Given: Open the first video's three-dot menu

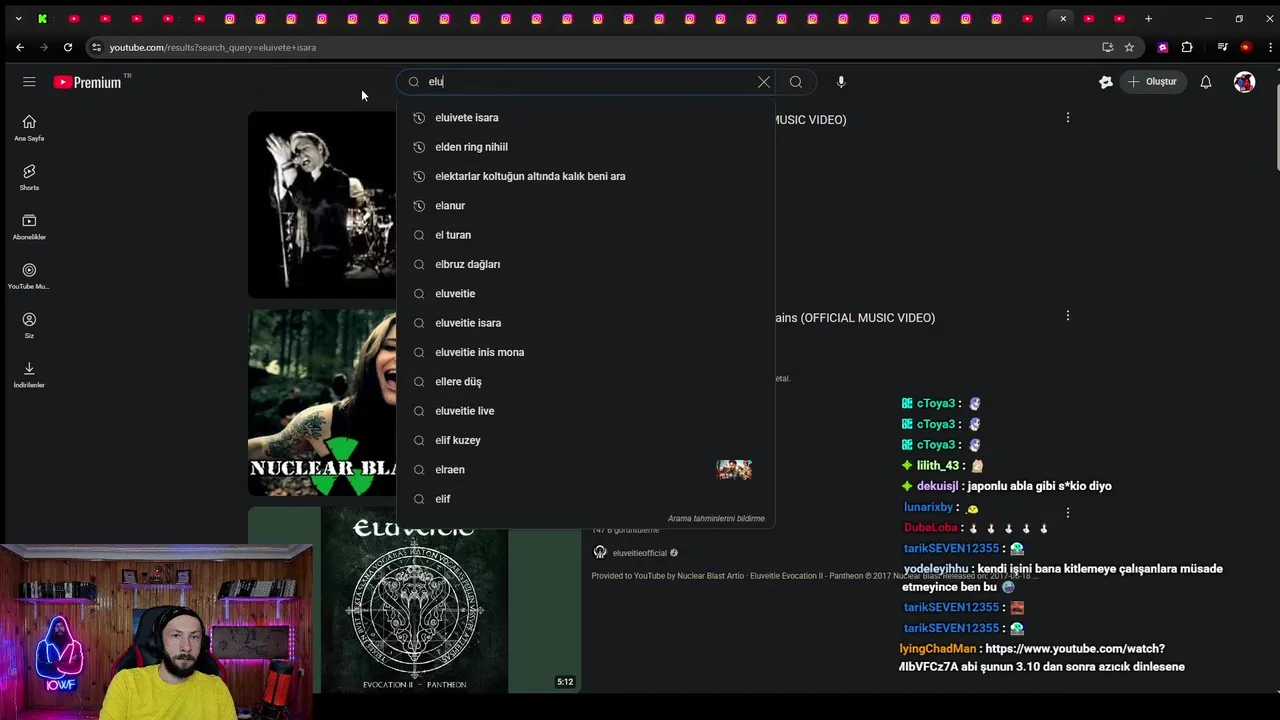Looking at the screenshot, I should click(x=1067, y=118).
